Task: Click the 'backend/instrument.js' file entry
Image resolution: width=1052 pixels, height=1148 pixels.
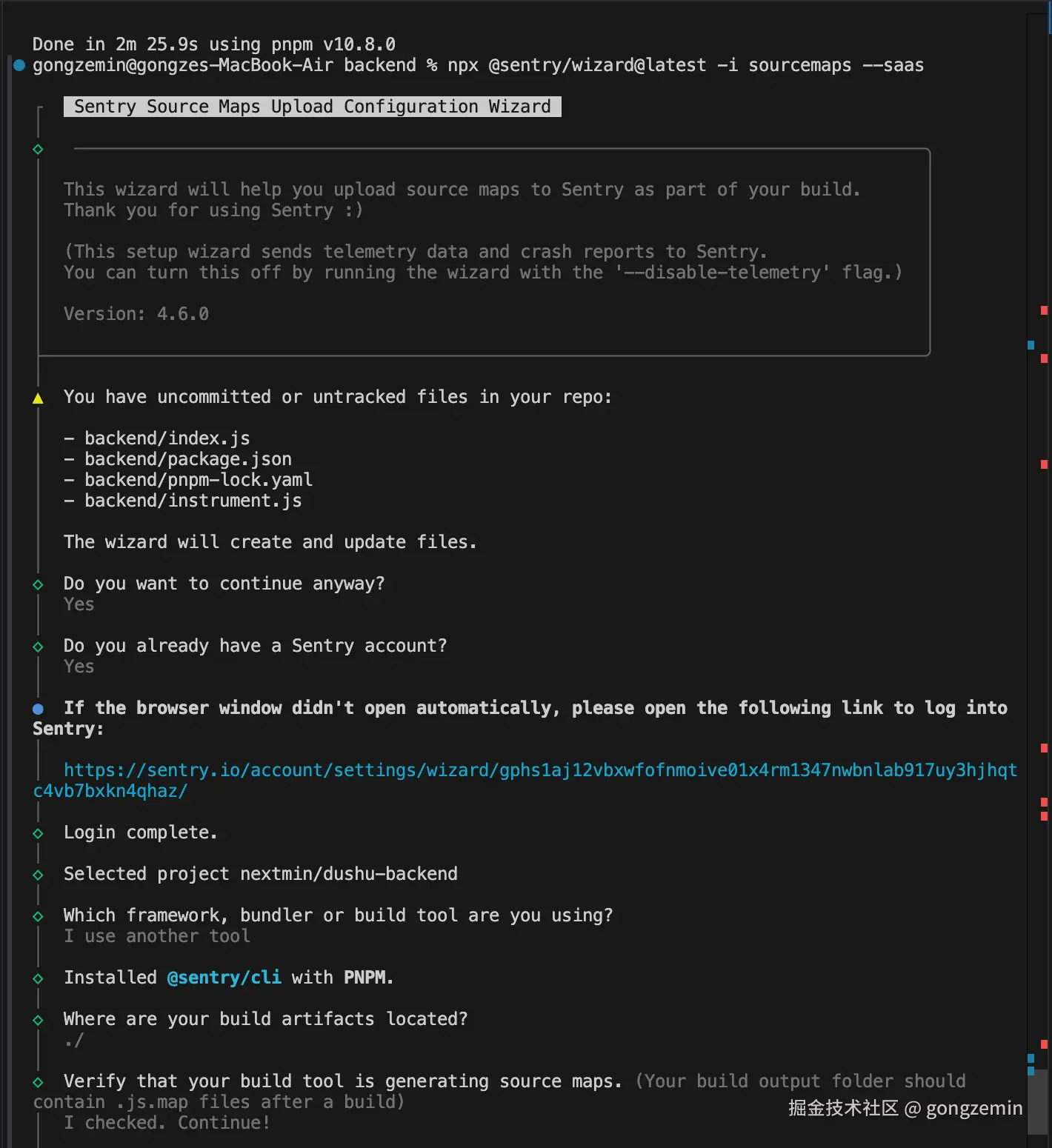Action: coord(193,501)
